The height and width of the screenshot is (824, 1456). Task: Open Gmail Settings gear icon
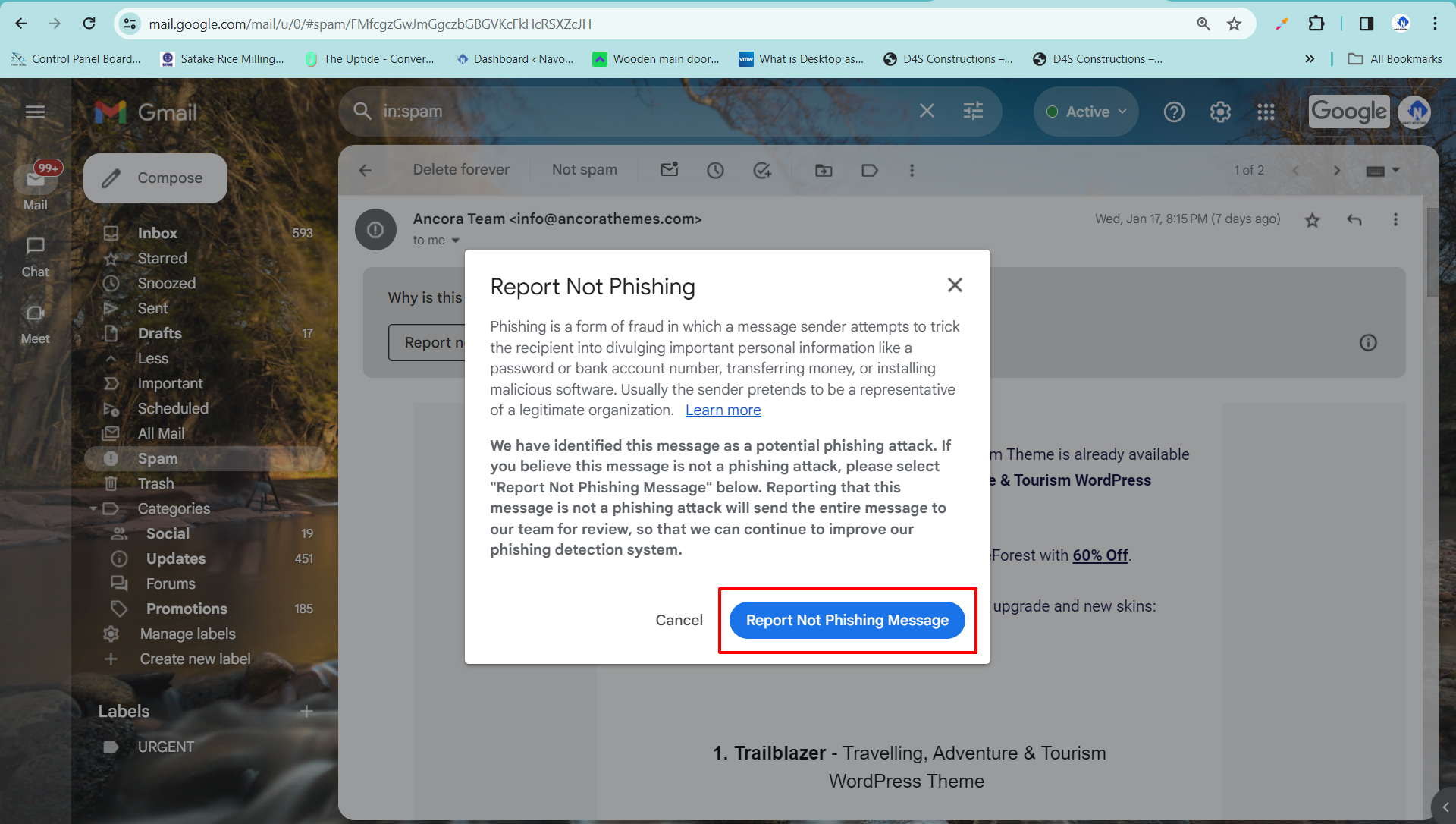point(1220,112)
